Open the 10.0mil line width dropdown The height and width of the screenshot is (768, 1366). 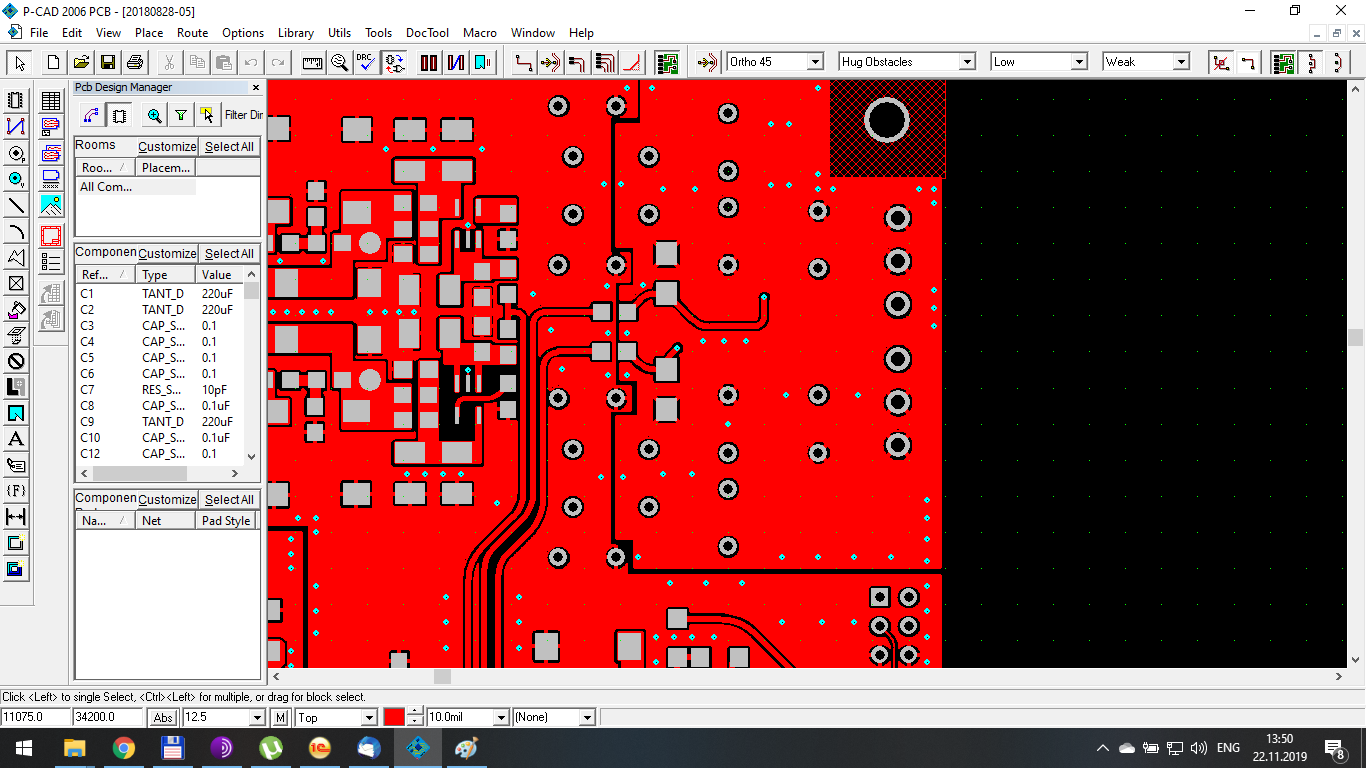point(501,718)
